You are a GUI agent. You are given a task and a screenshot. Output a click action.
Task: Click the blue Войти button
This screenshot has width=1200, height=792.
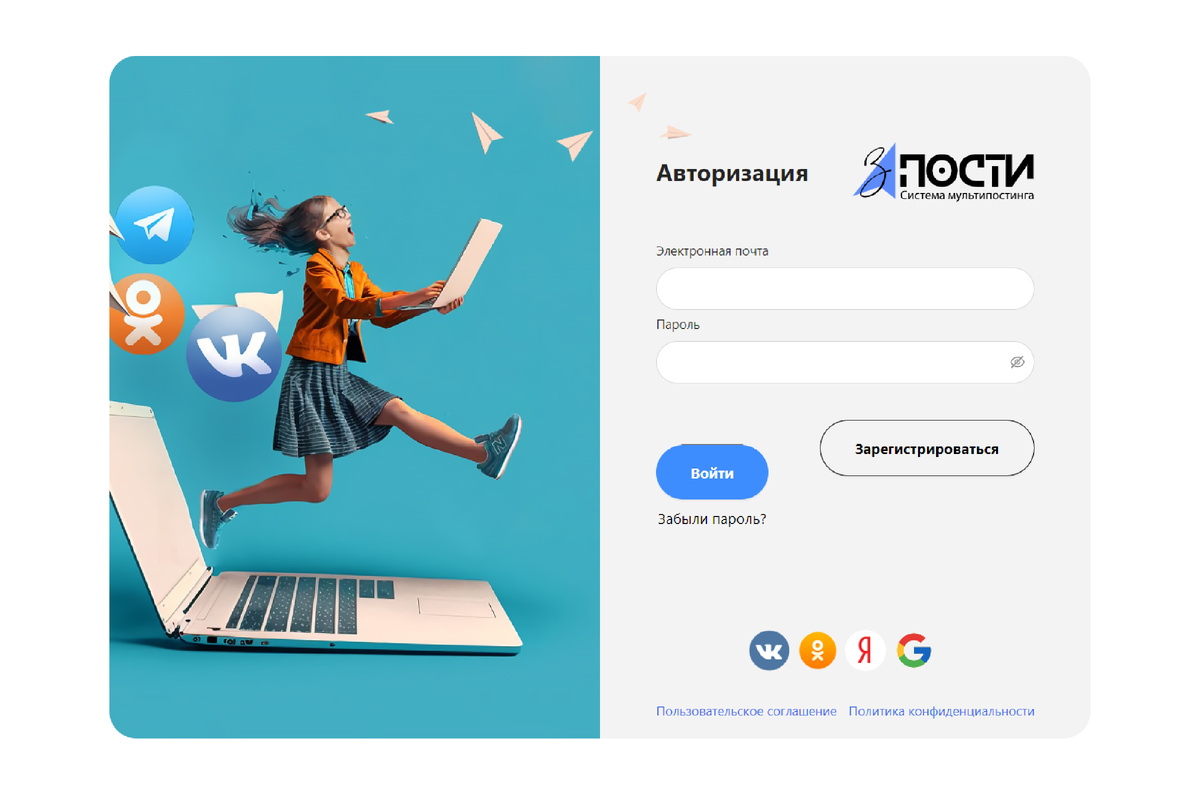712,473
